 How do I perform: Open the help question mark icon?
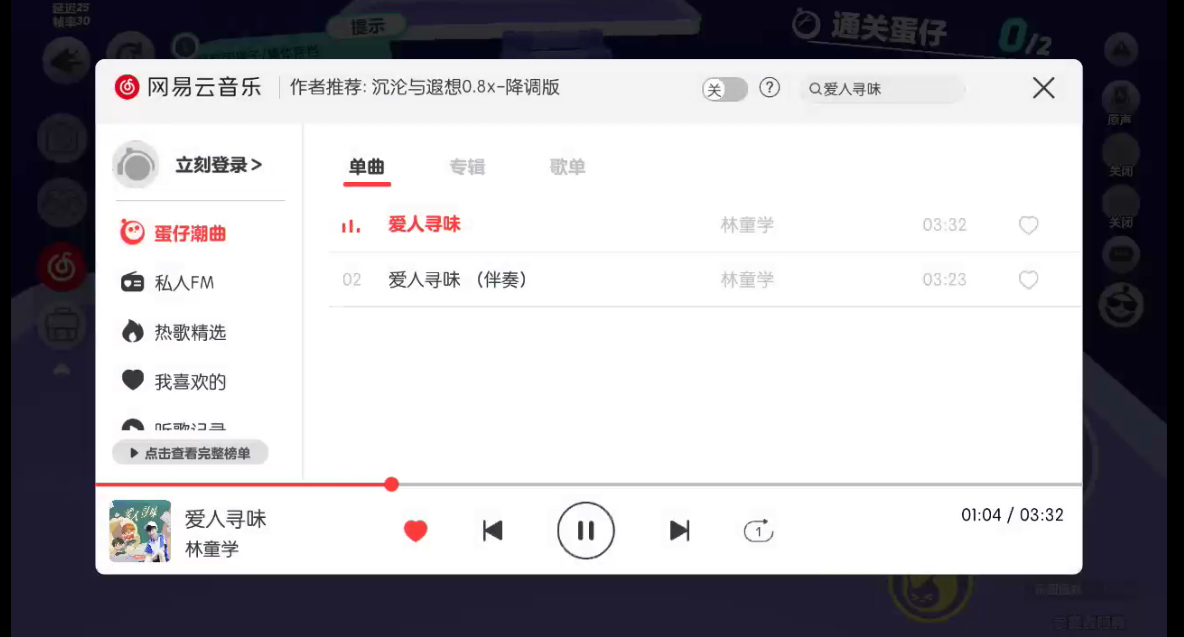[x=769, y=88]
